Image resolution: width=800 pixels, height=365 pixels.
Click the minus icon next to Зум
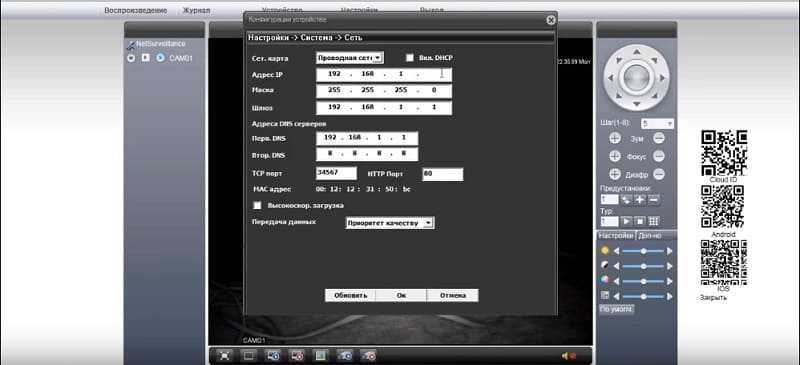(659, 138)
